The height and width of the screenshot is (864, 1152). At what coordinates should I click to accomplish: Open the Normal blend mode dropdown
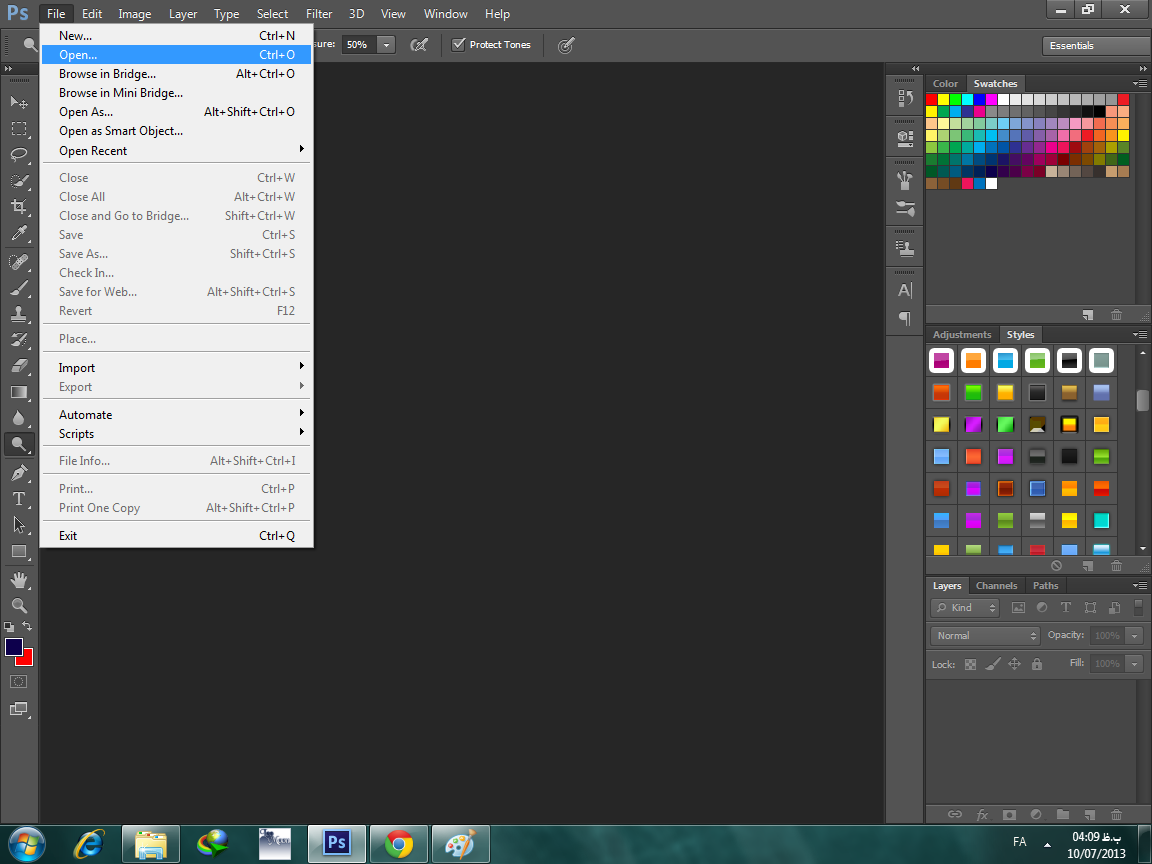pyautogui.click(x=985, y=636)
